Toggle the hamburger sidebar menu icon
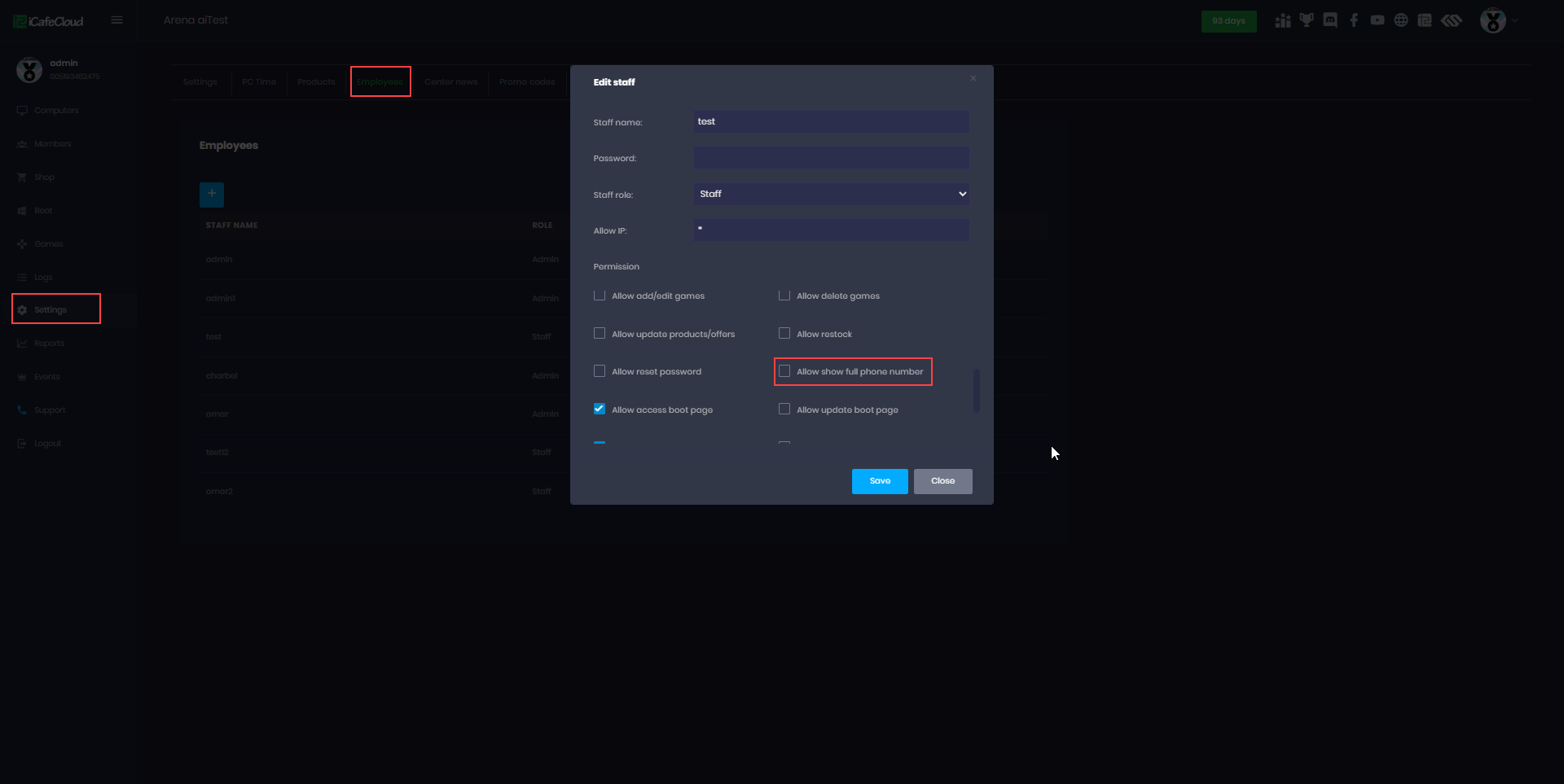The width and height of the screenshot is (1564, 784). [x=117, y=20]
